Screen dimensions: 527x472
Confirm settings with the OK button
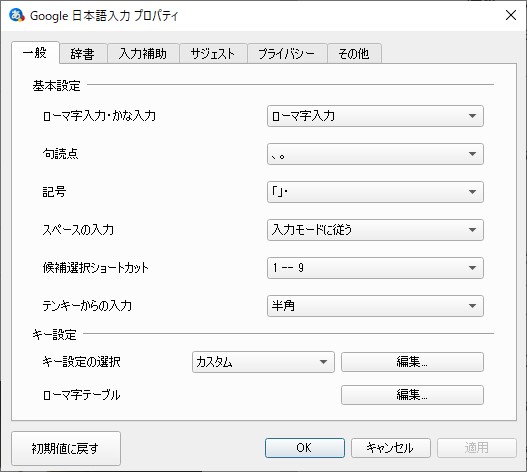click(305, 448)
